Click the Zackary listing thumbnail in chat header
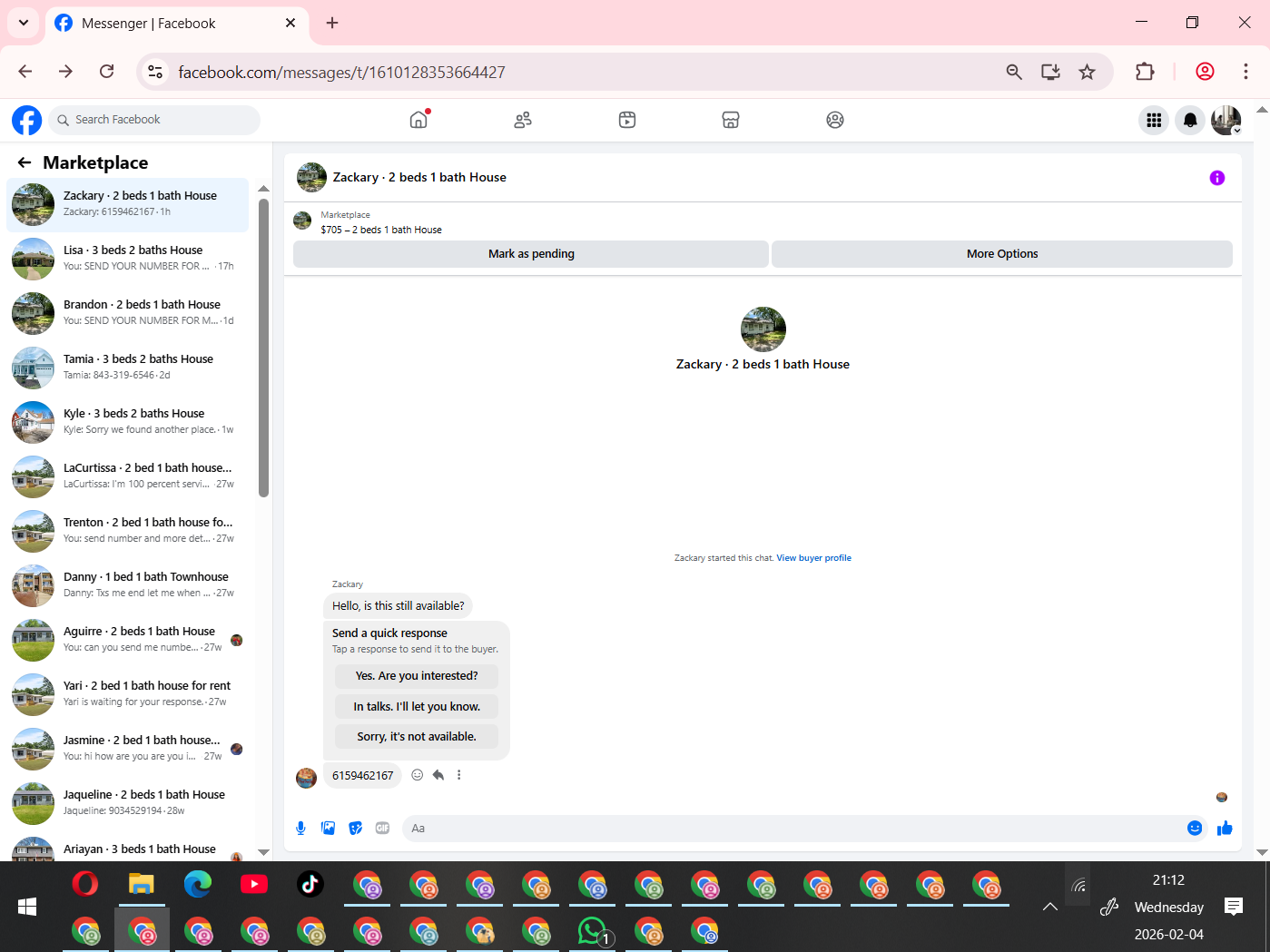This screenshot has height=952, width=1270. 311,178
